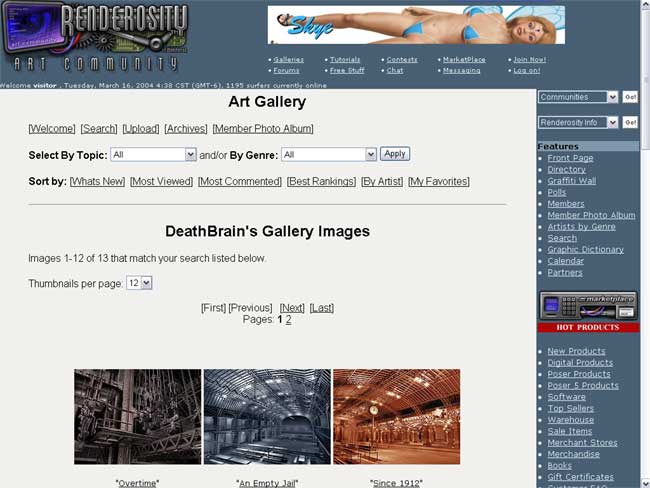Viewport: 650px width, 488px height.
Task: Open the MarketPlace header menu item
Action: (x=464, y=60)
